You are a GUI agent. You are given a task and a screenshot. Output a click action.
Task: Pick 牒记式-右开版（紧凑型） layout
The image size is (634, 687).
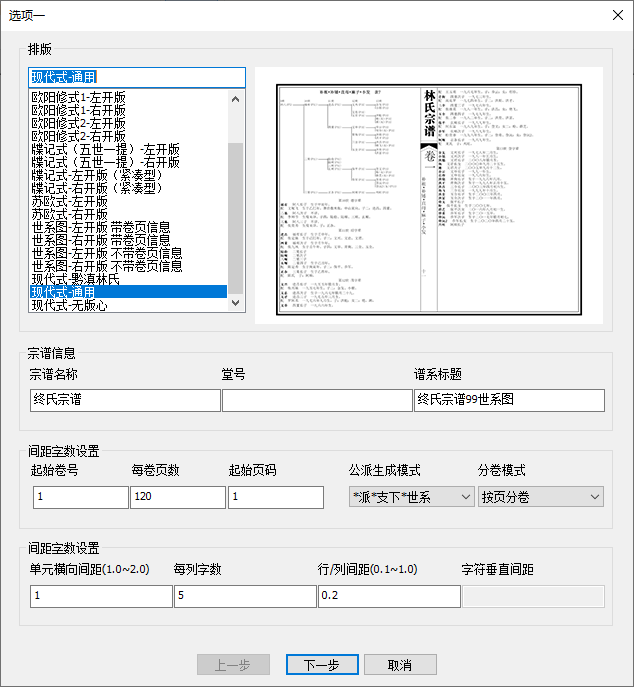click(x=128, y=188)
